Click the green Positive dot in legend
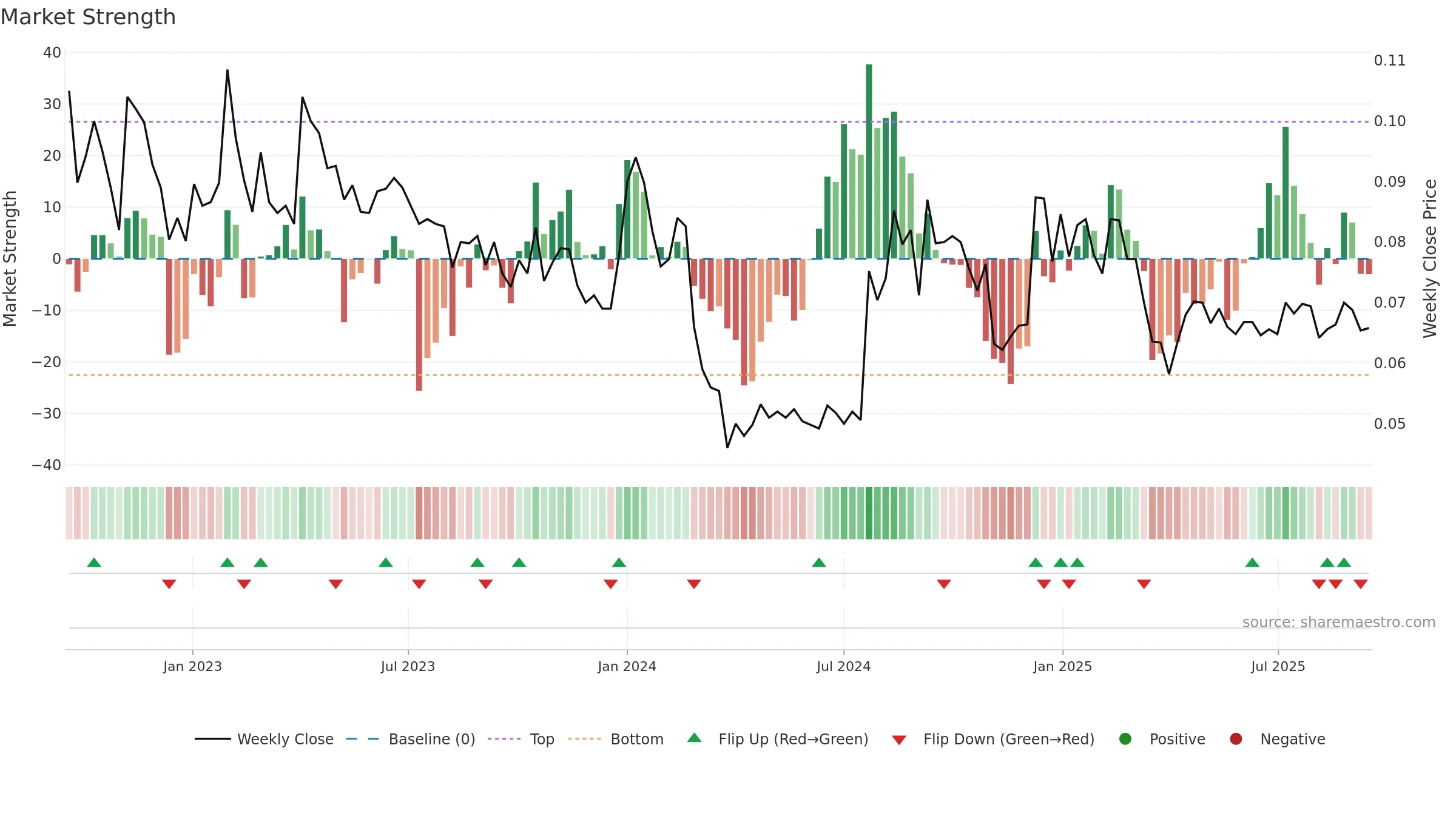 pyautogui.click(x=1125, y=739)
